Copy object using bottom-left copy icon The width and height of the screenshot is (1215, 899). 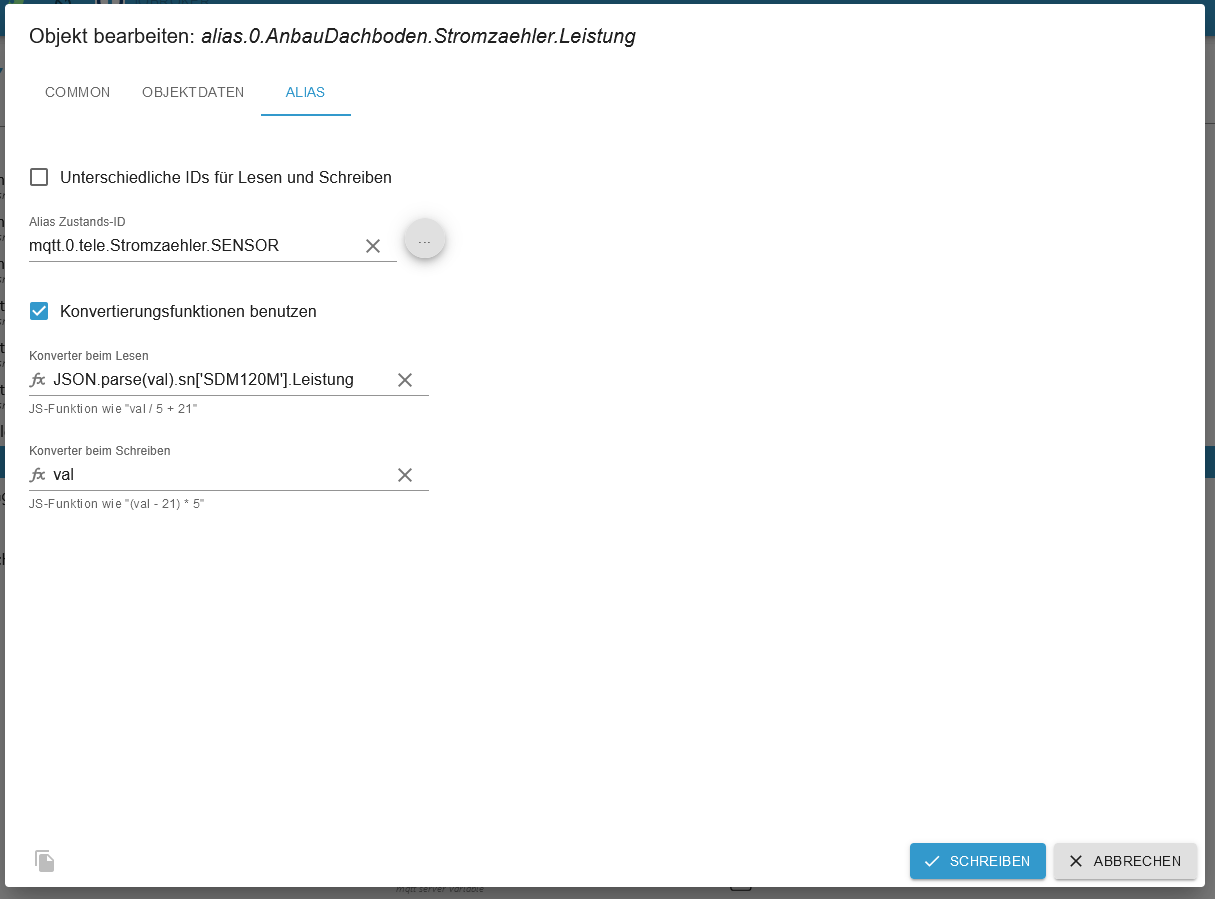pos(45,861)
